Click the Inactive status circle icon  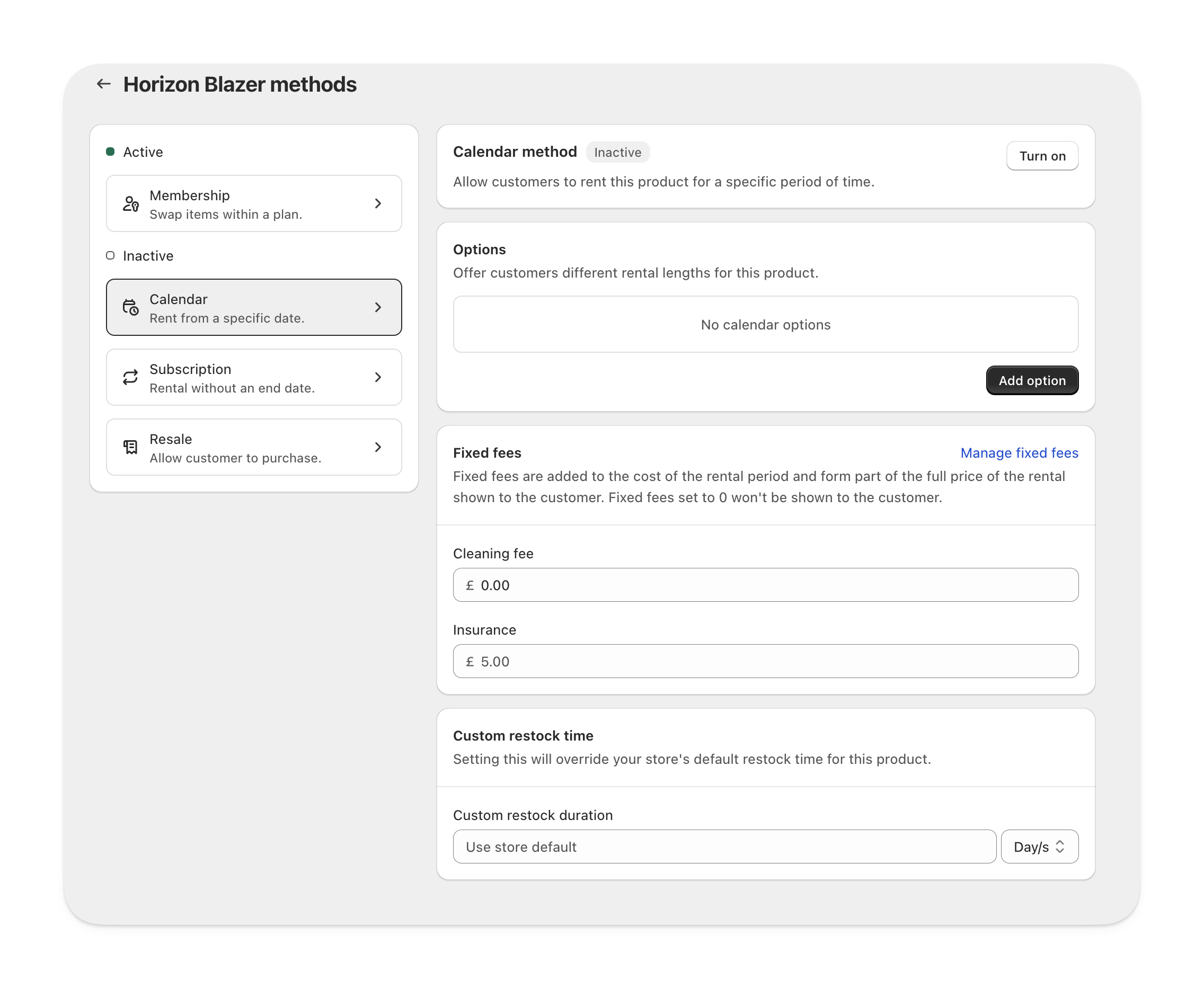tap(111, 256)
